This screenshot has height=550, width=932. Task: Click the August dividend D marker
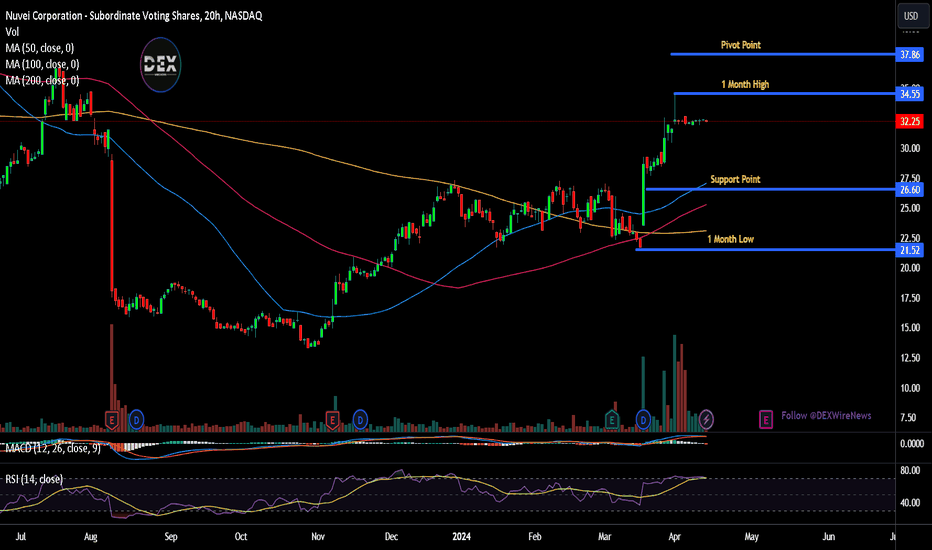(x=136, y=420)
